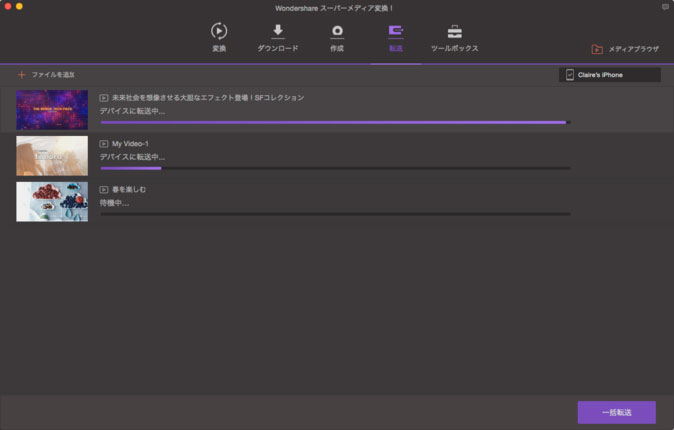This screenshot has width=674, height=430.
Task: Click the video icon beside 春を楽しむ
Action: 104,190
